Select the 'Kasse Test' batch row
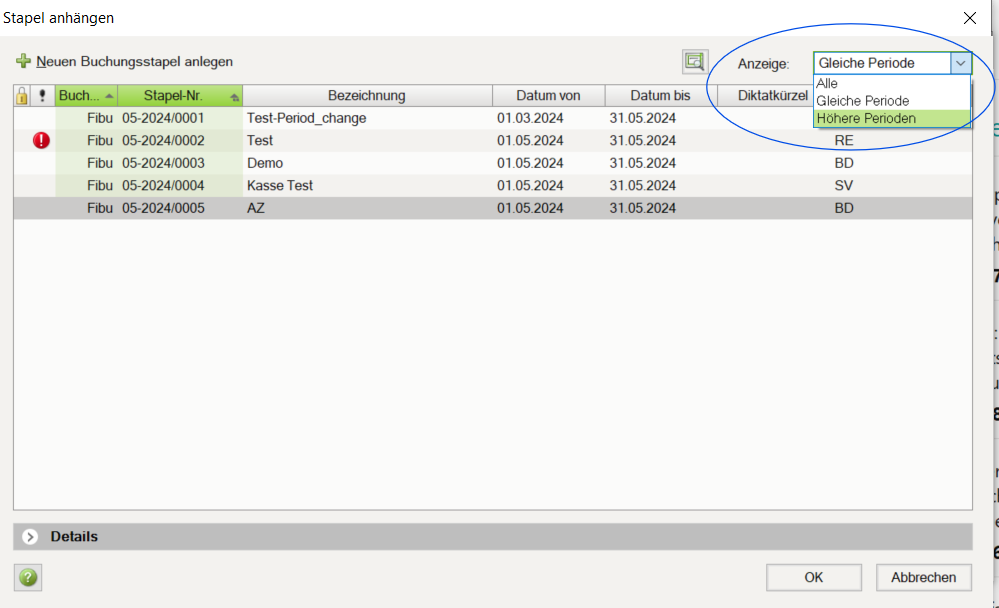The image size is (999, 608). pyautogui.click(x=280, y=185)
